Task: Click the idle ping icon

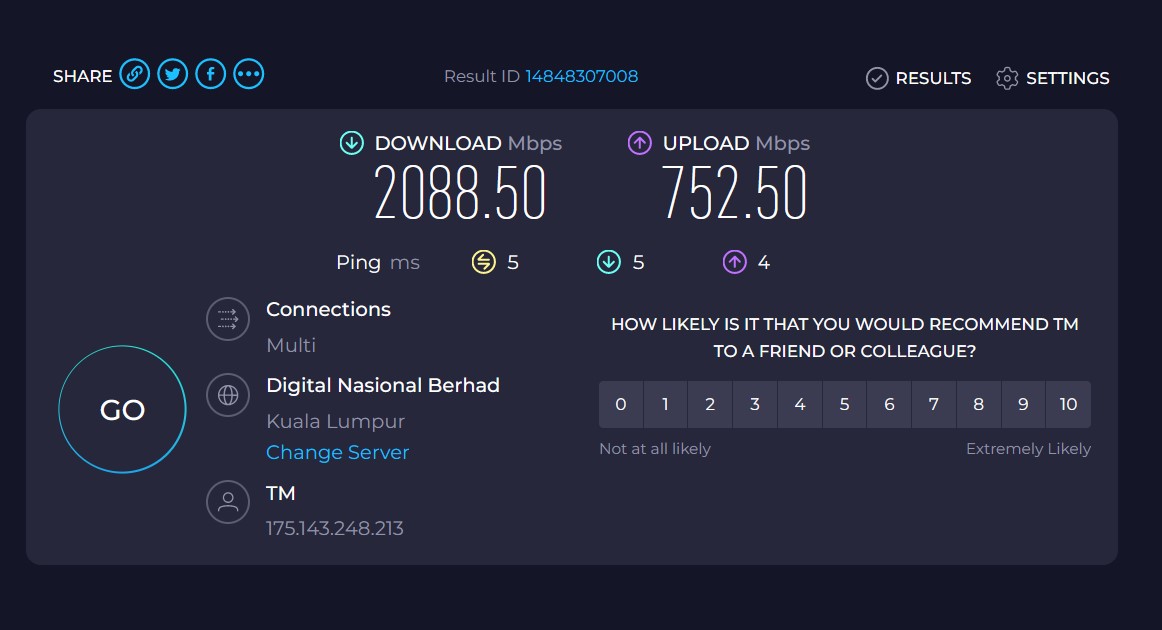Action: (x=484, y=262)
